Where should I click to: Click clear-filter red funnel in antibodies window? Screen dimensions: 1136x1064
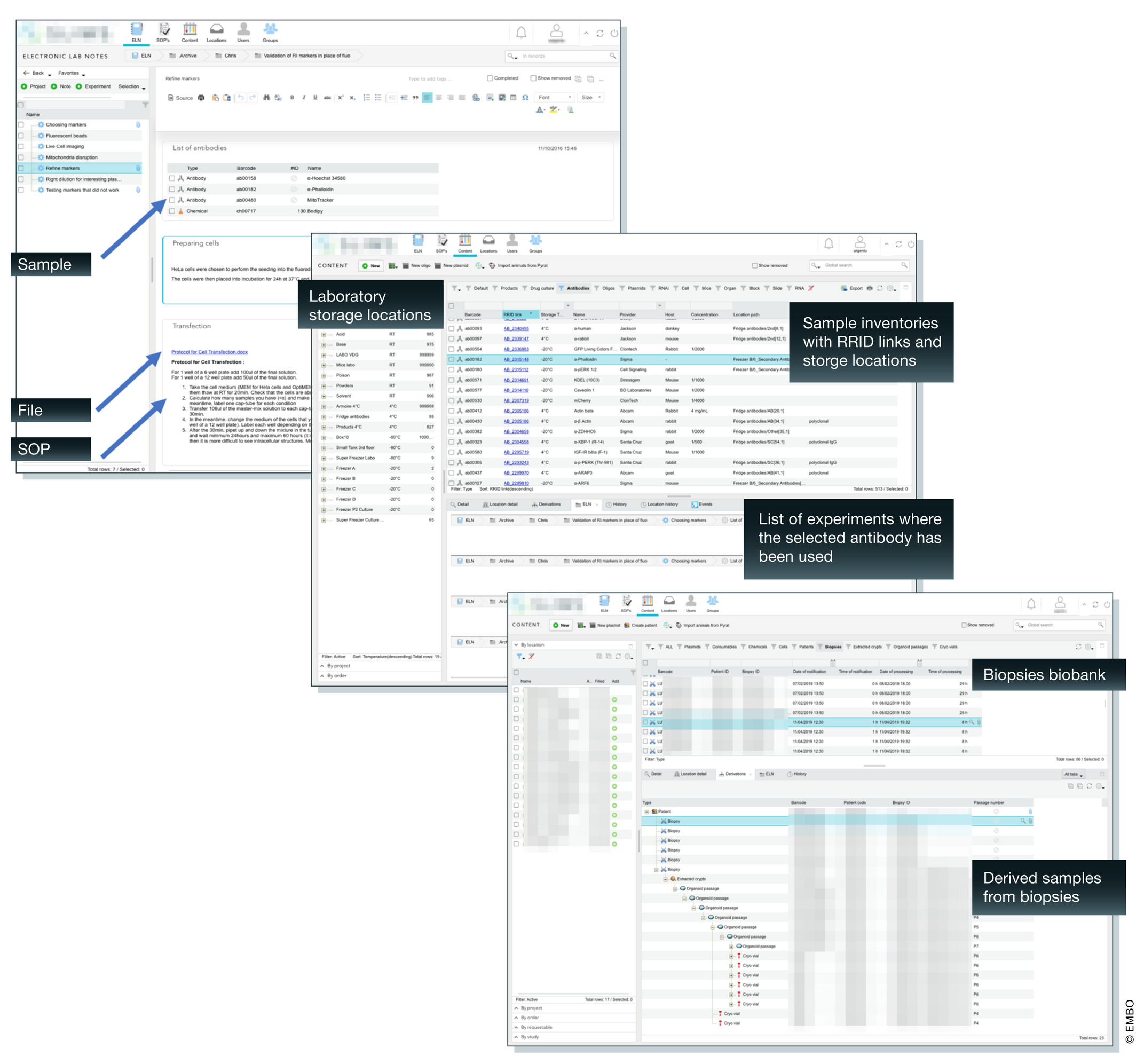(811, 289)
